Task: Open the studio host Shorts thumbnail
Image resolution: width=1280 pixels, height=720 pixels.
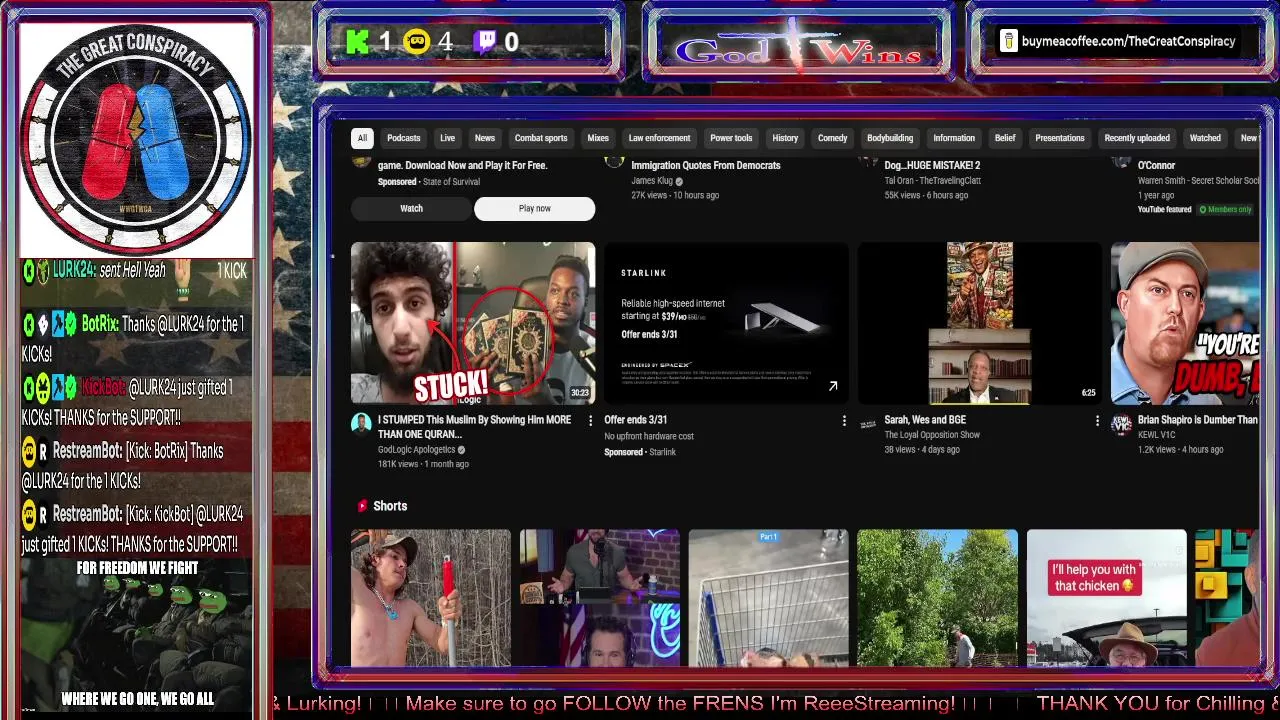Action: (600, 597)
